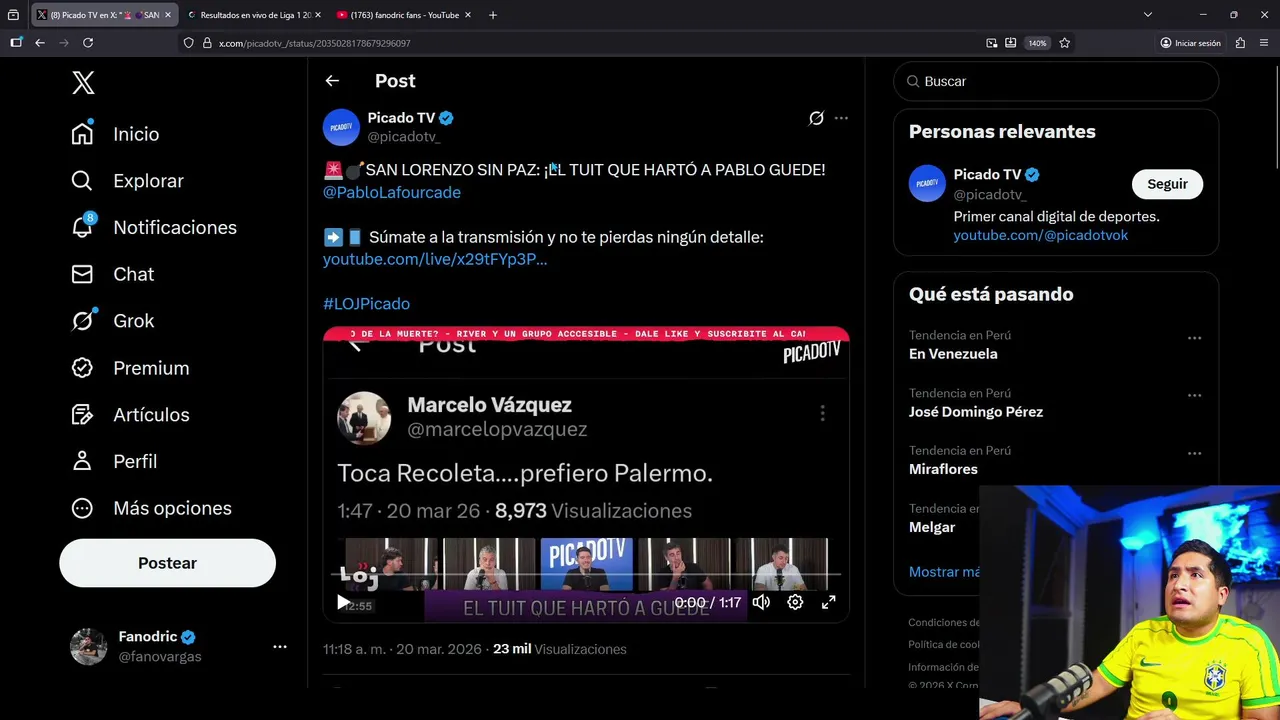
Task: Go back with the Post arrow
Action: point(332,81)
